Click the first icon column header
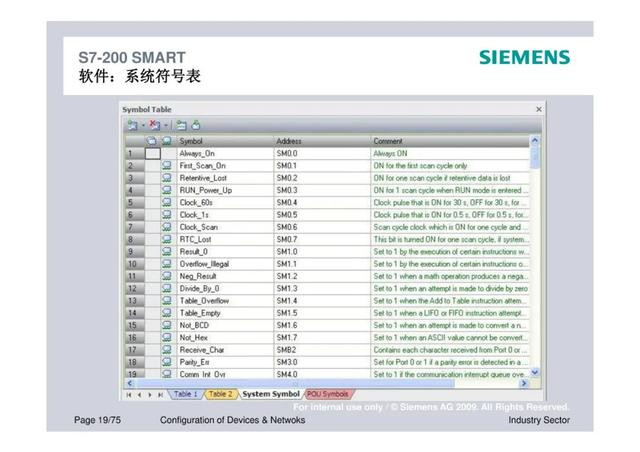The width and height of the screenshot is (640, 452). pyautogui.click(x=152, y=141)
